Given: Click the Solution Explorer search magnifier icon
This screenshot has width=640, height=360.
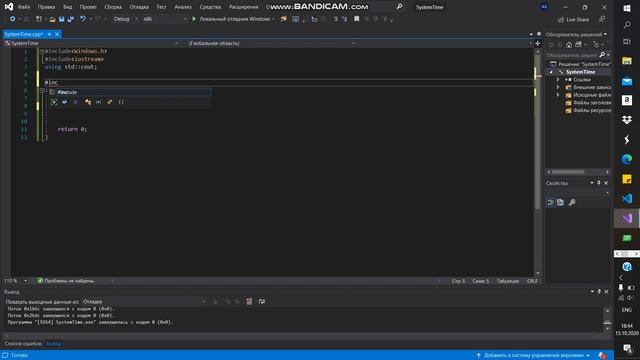Looking at the screenshot, I should pyautogui.click(x=602, y=55).
